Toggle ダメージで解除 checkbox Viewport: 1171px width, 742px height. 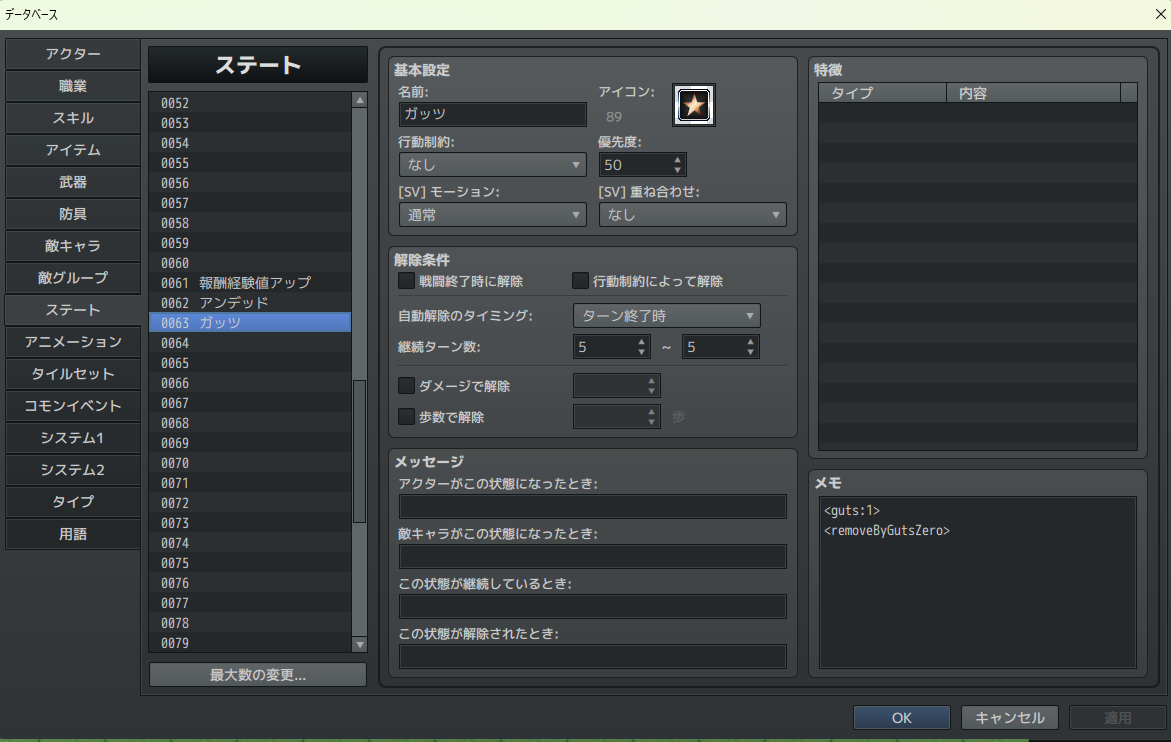pos(406,385)
